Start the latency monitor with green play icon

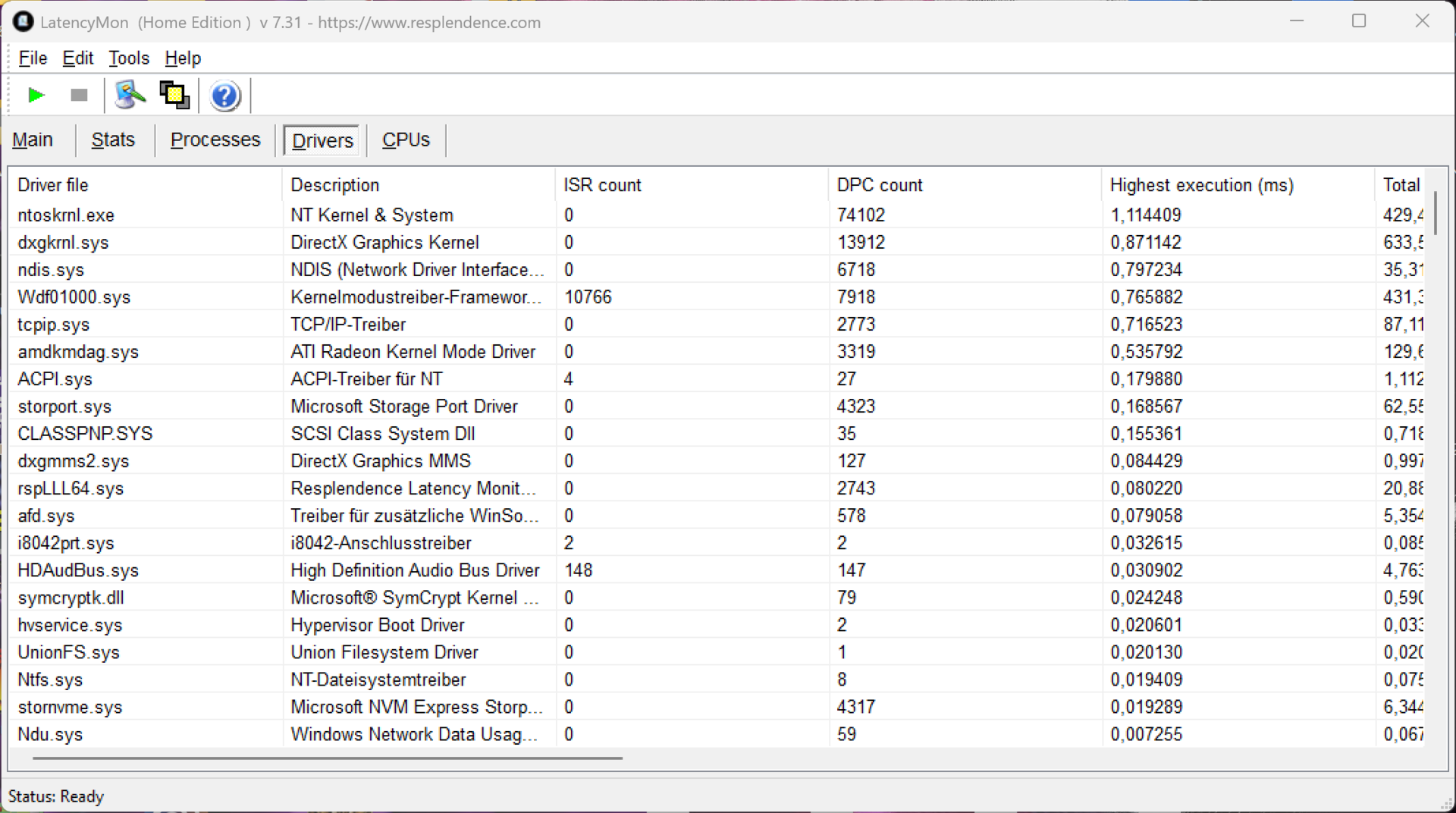click(x=36, y=96)
